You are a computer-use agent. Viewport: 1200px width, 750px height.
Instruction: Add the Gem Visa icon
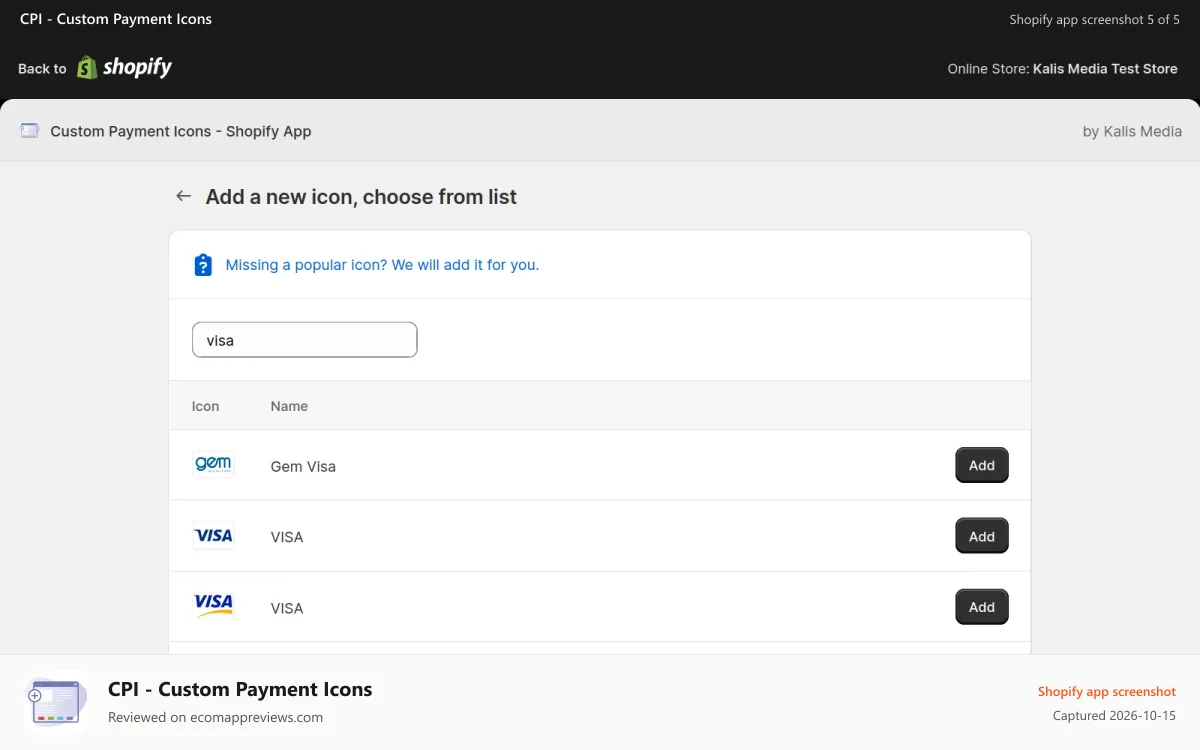(982, 465)
